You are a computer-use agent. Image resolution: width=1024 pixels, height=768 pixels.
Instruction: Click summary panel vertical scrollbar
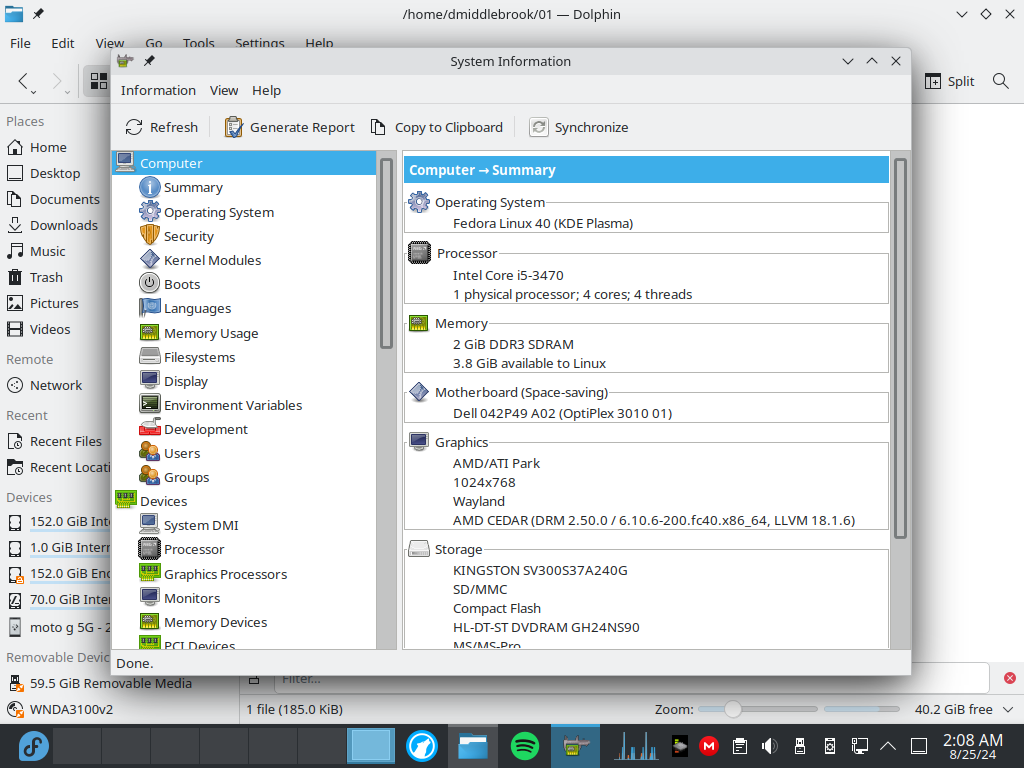900,348
